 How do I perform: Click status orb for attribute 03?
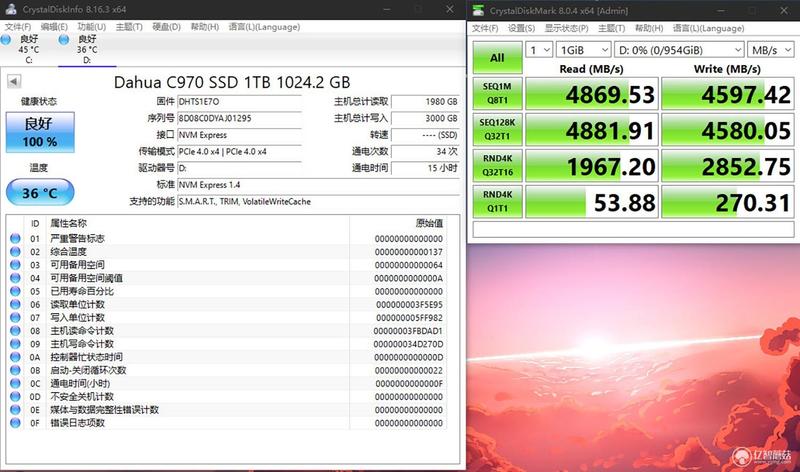click(15, 265)
